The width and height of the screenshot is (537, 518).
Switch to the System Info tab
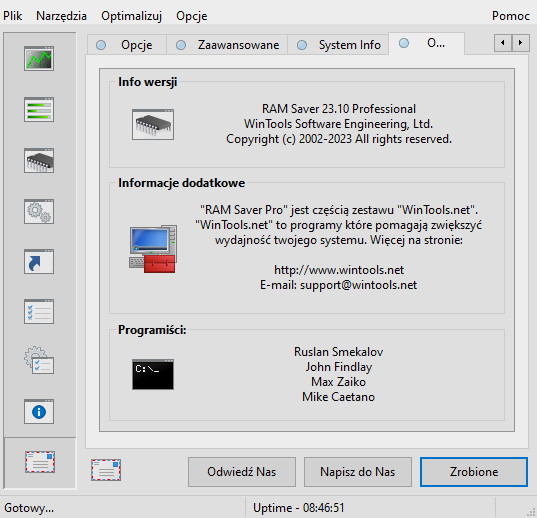338,45
